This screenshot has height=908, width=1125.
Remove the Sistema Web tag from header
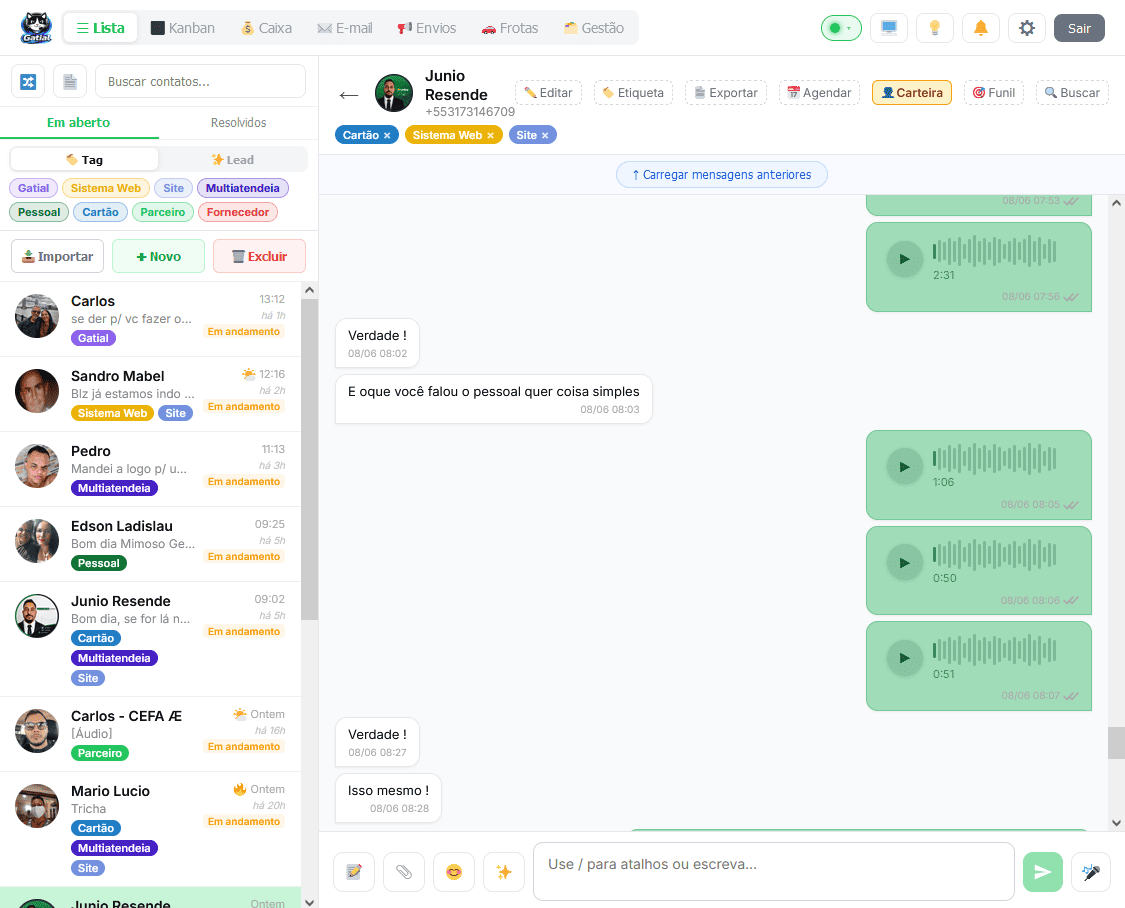click(491, 136)
